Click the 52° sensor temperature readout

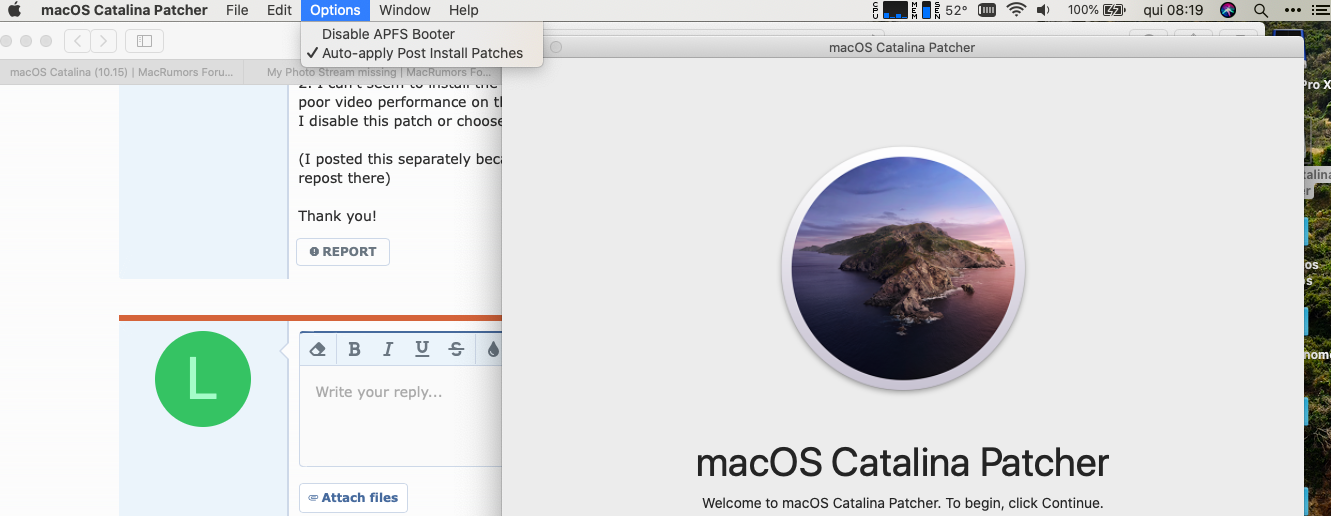pyautogui.click(x=956, y=10)
